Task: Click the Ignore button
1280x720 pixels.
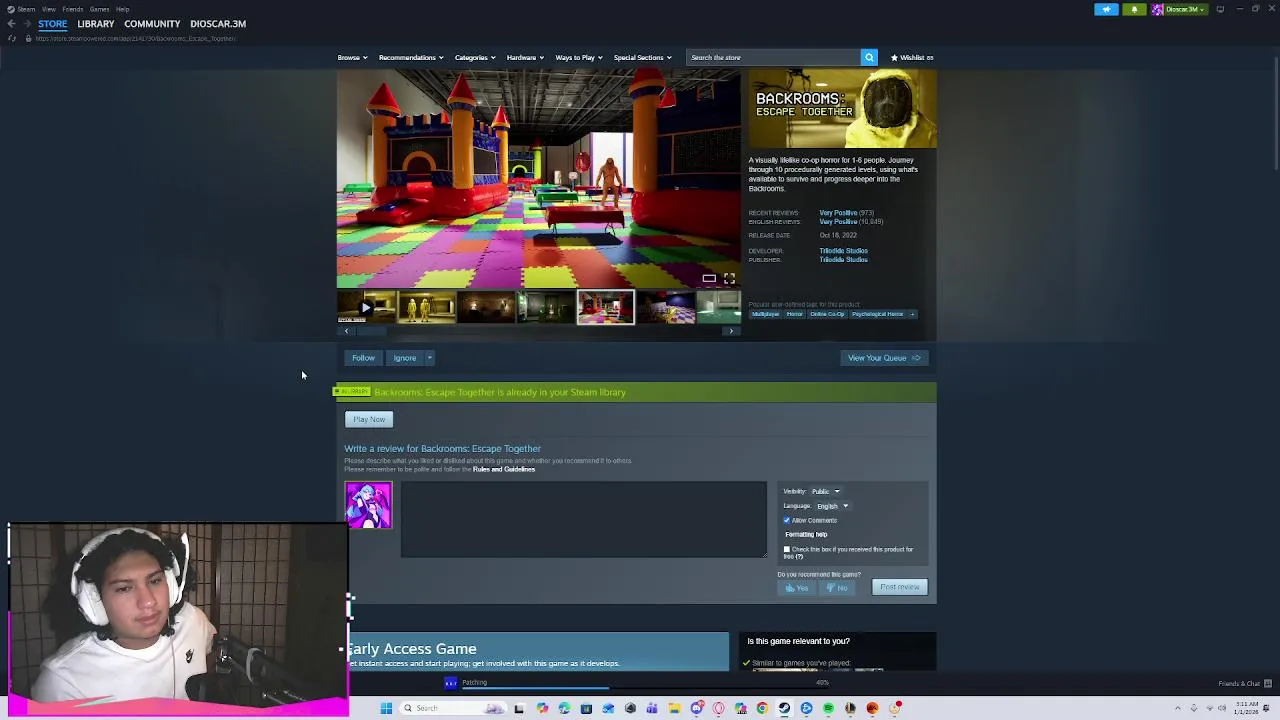Action: pyautogui.click(x=404, y=358)
